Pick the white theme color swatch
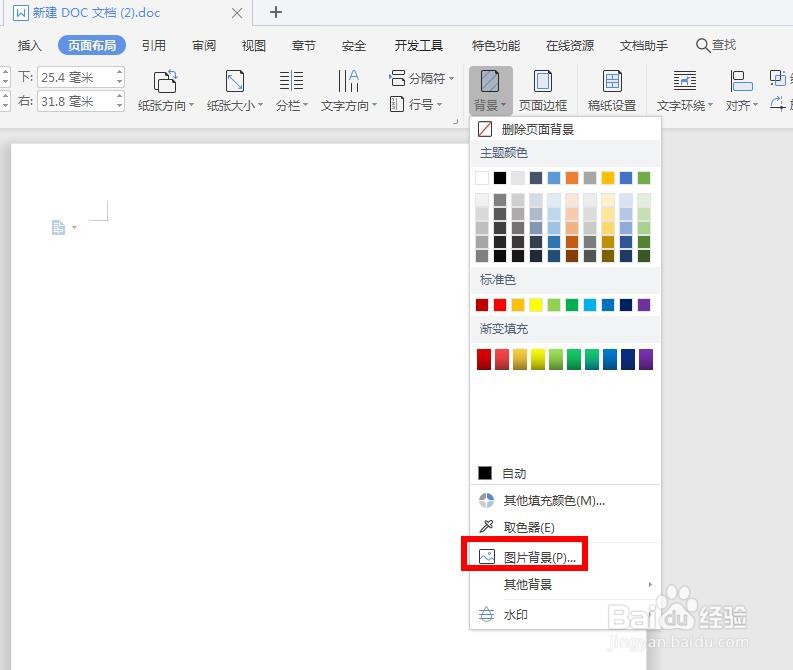 tap(482, 178)
